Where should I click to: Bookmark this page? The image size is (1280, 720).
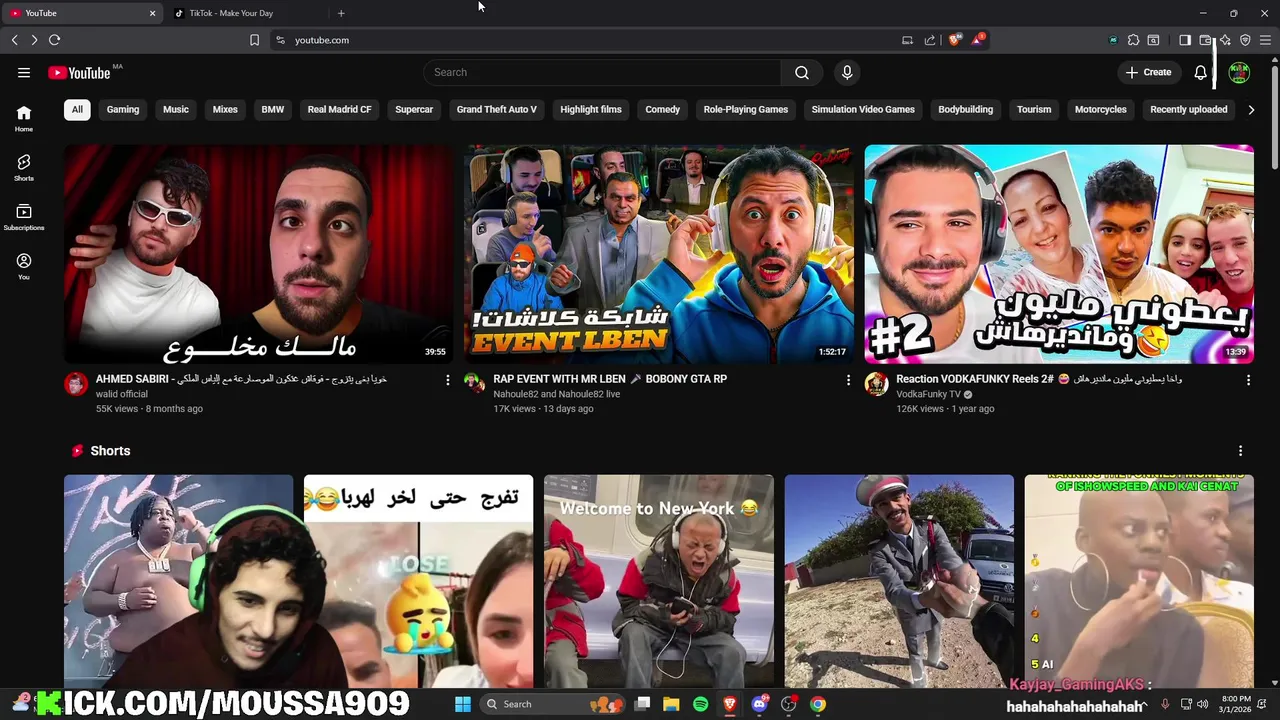[254, 40]
